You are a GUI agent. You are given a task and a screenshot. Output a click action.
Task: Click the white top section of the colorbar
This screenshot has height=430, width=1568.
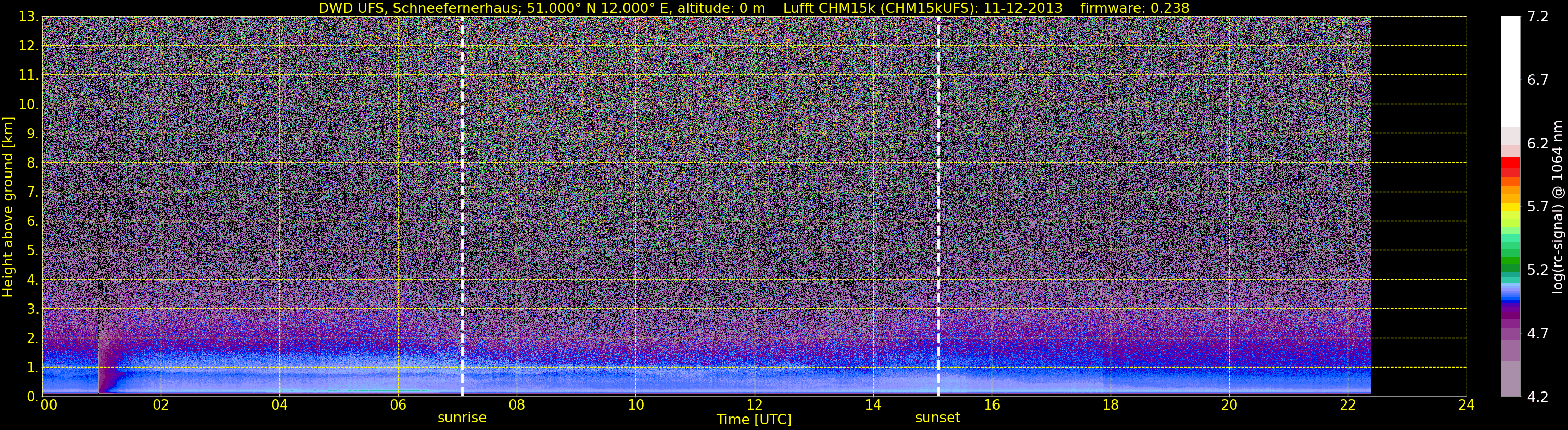point(1511,71)
